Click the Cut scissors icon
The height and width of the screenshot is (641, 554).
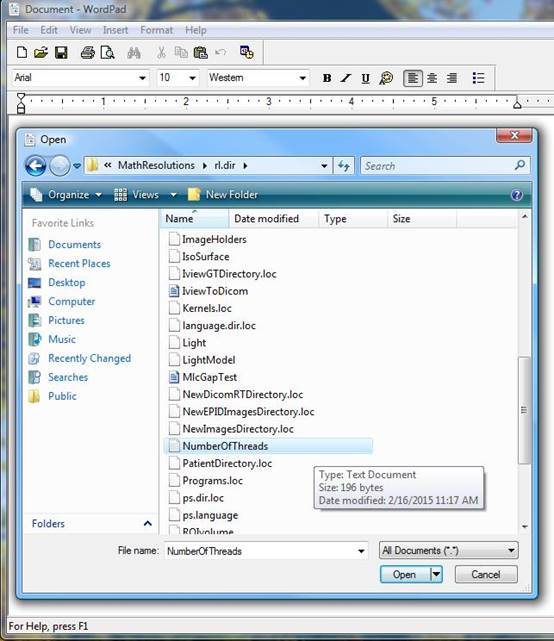click(x=161, y=52)
